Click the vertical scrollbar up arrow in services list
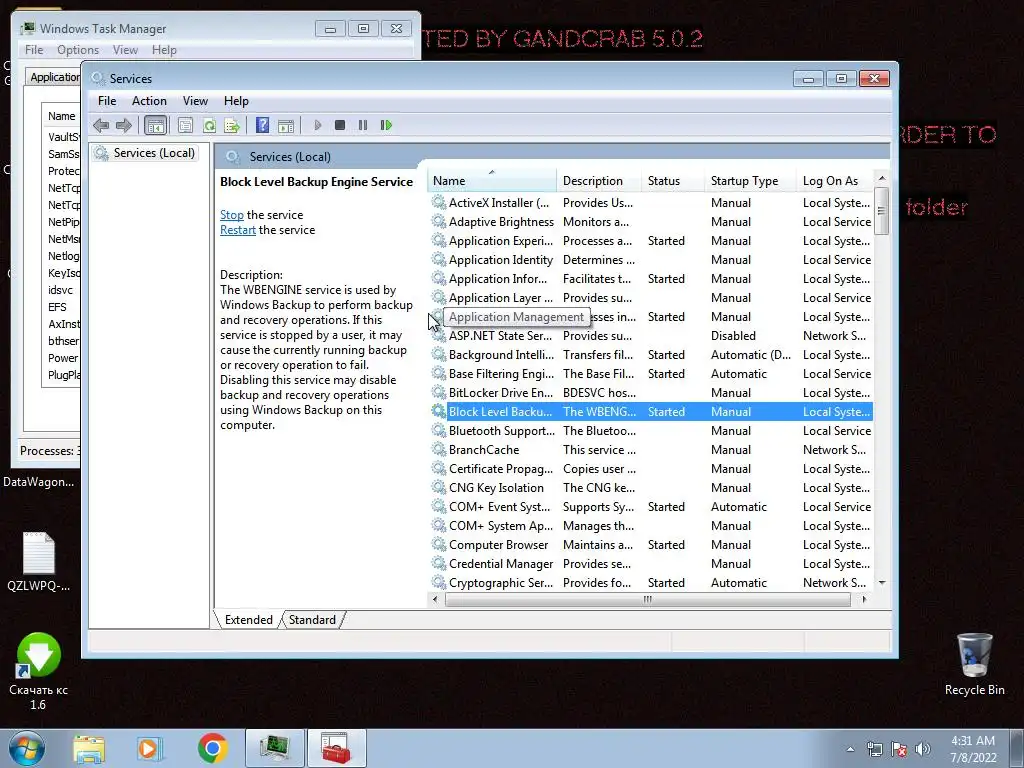Viewport: 1024px width, 768px height. click(882, 178)
